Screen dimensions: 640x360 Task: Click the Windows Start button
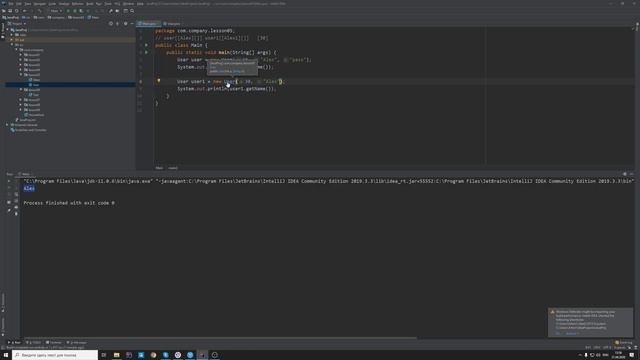6,355
